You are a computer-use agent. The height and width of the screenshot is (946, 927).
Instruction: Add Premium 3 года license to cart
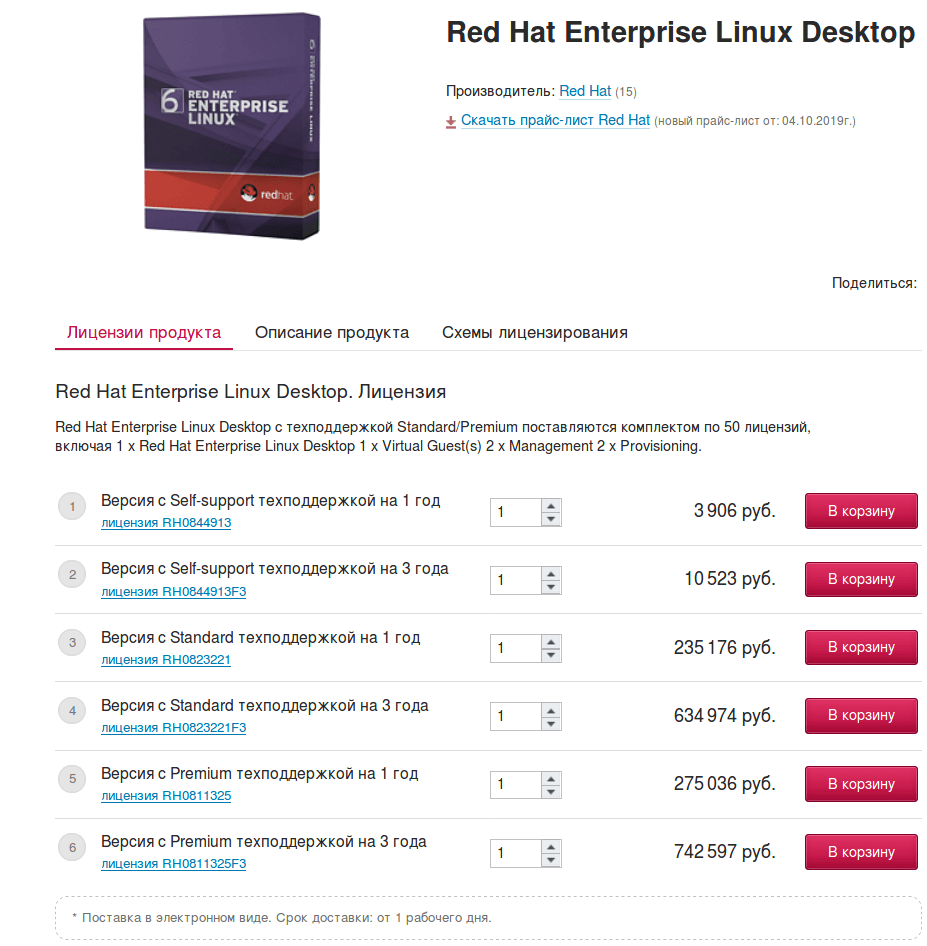pyautogui.click(x=861, y=852)
